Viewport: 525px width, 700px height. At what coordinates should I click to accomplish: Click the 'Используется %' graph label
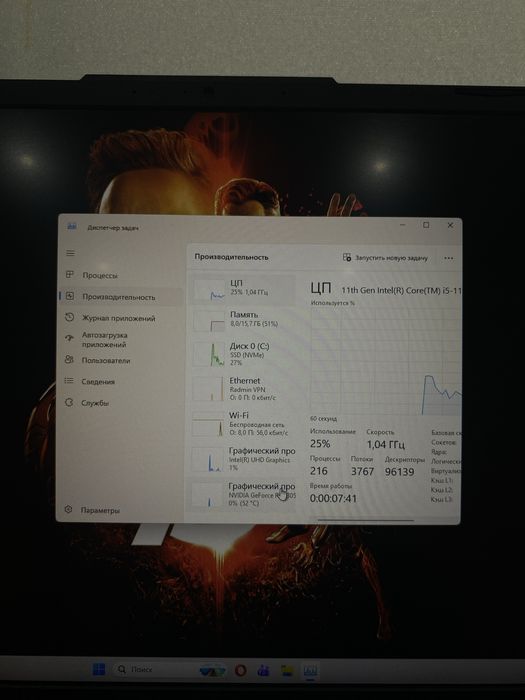(333, 303)
